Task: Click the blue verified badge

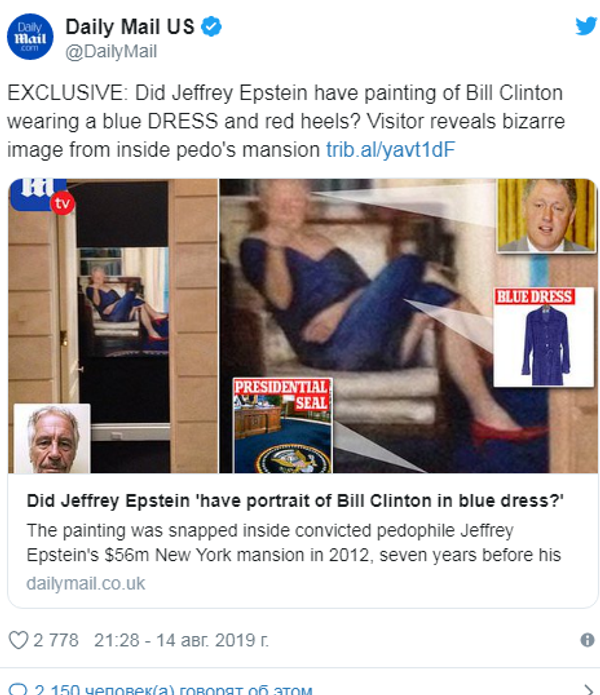Action: tap(211, 26)
